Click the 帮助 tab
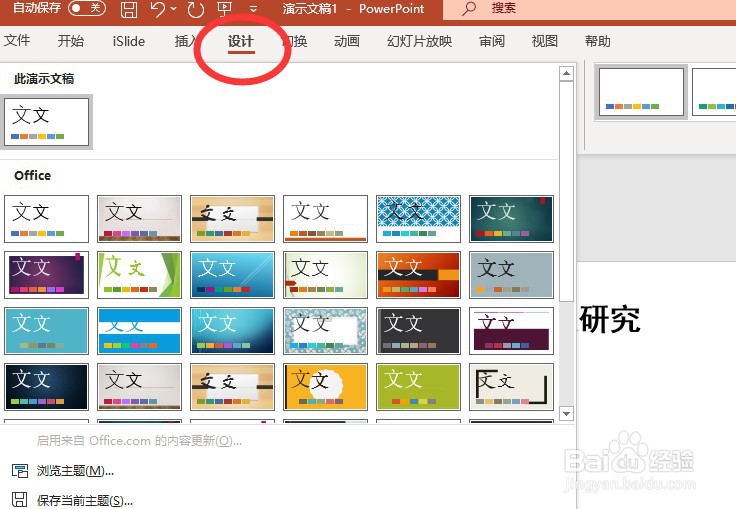 (x=598, y=41)
